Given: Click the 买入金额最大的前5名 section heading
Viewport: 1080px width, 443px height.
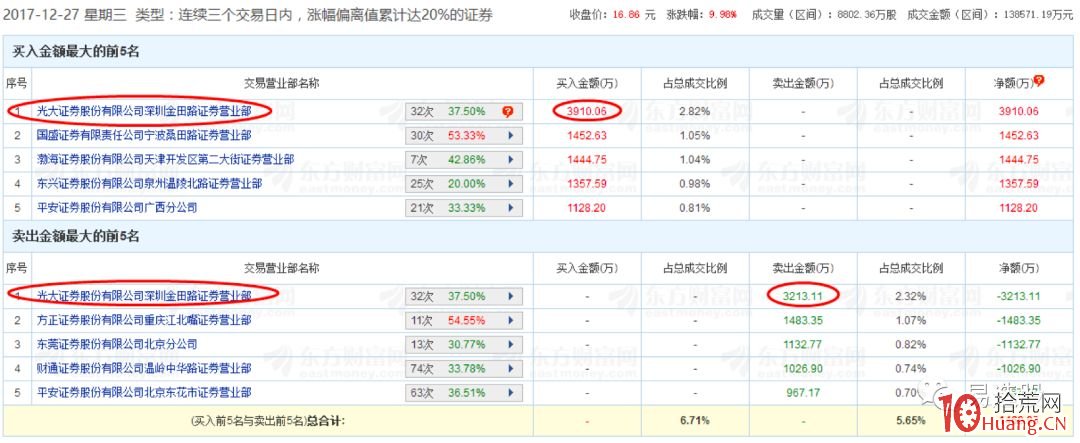Looking at the screenshot, I should (x=76, y=52).
